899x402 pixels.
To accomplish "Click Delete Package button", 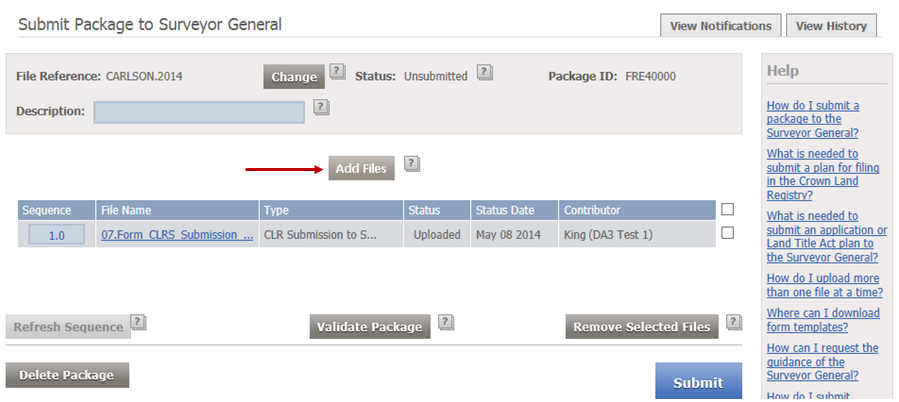I will coord(67,375).
